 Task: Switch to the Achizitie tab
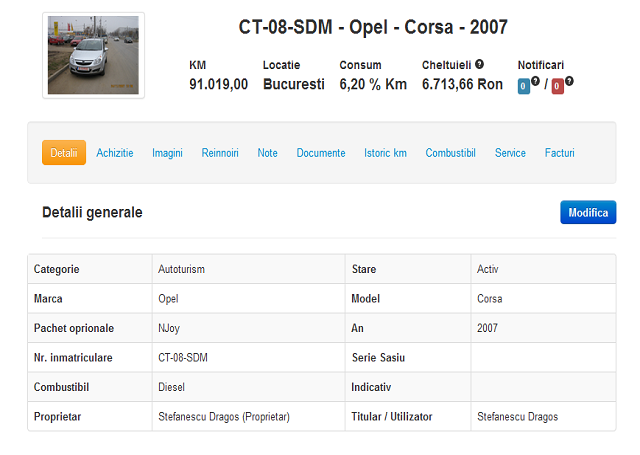click(x=115, y=153)
